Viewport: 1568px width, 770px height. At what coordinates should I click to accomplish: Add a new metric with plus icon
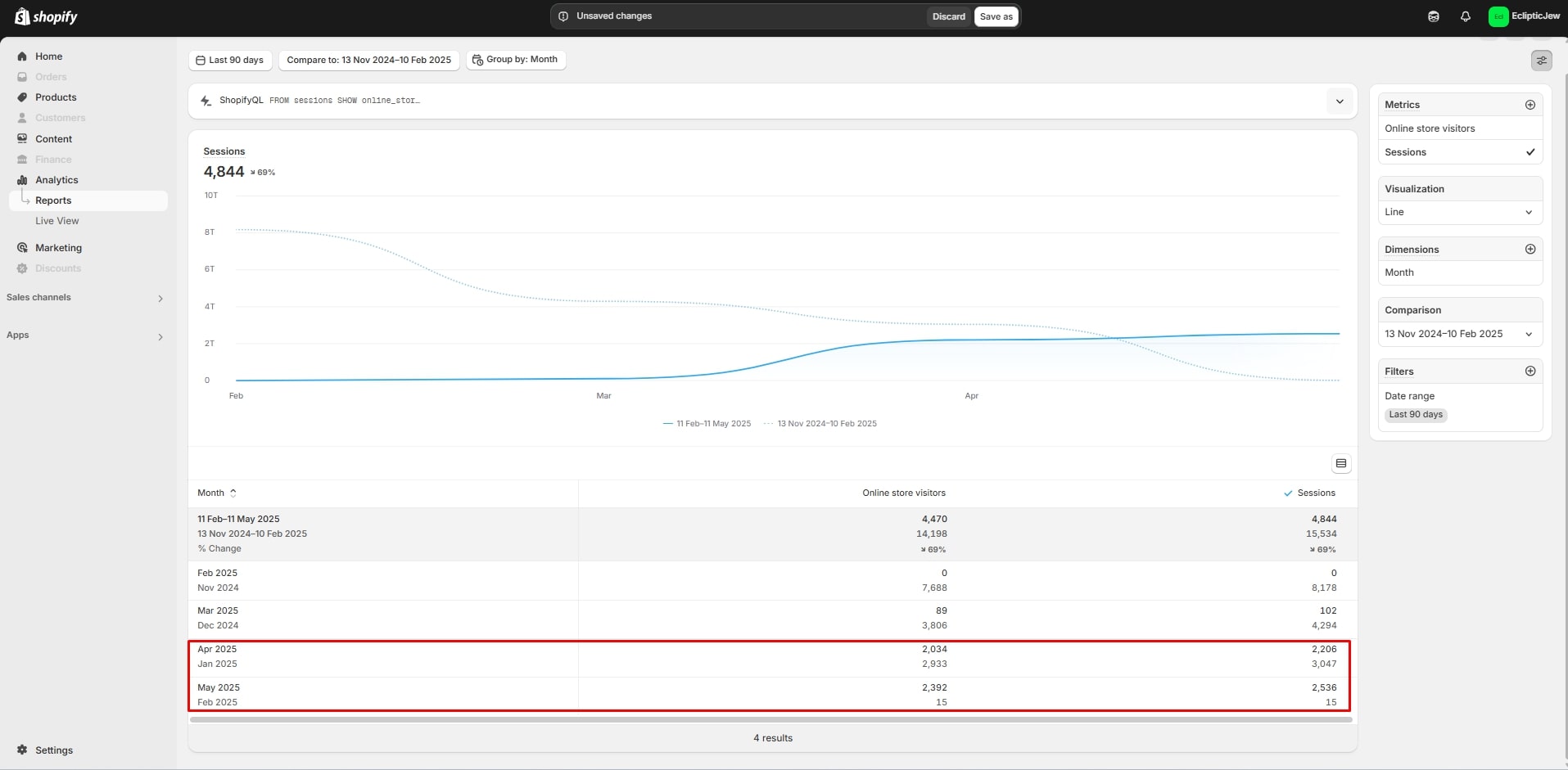1530,105
